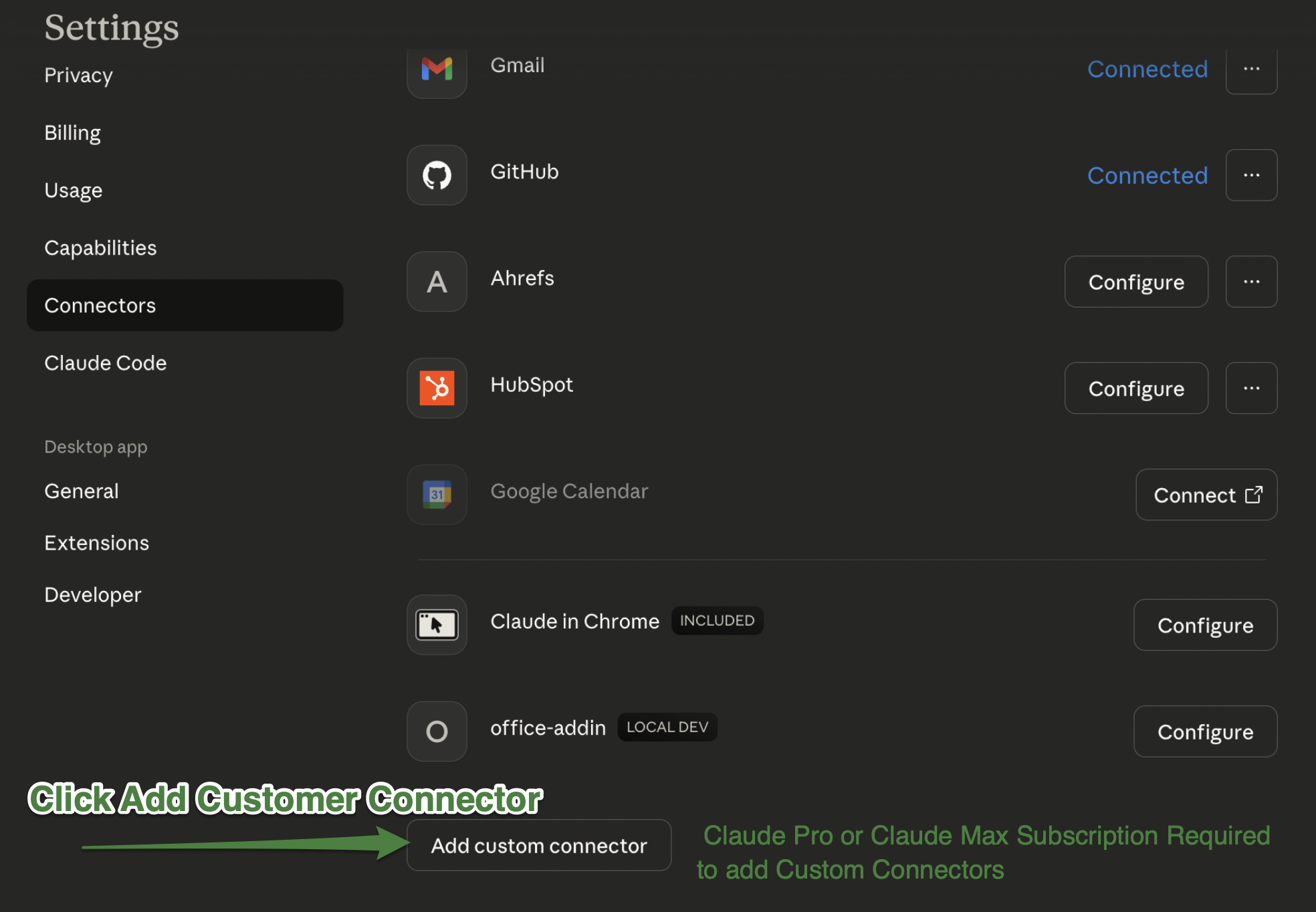Connect Google Calendar
This screenshot has width=1316, height=912.
pyautogui.click(x=1206, y=495)
